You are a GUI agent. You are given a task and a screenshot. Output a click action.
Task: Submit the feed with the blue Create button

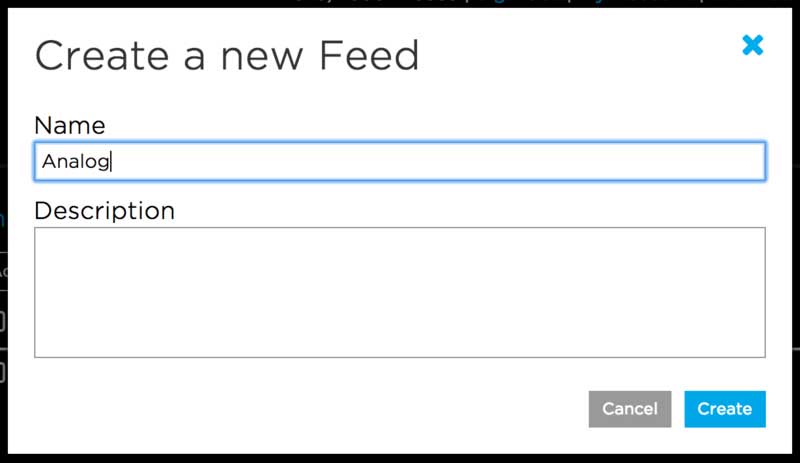click(725, 408)
